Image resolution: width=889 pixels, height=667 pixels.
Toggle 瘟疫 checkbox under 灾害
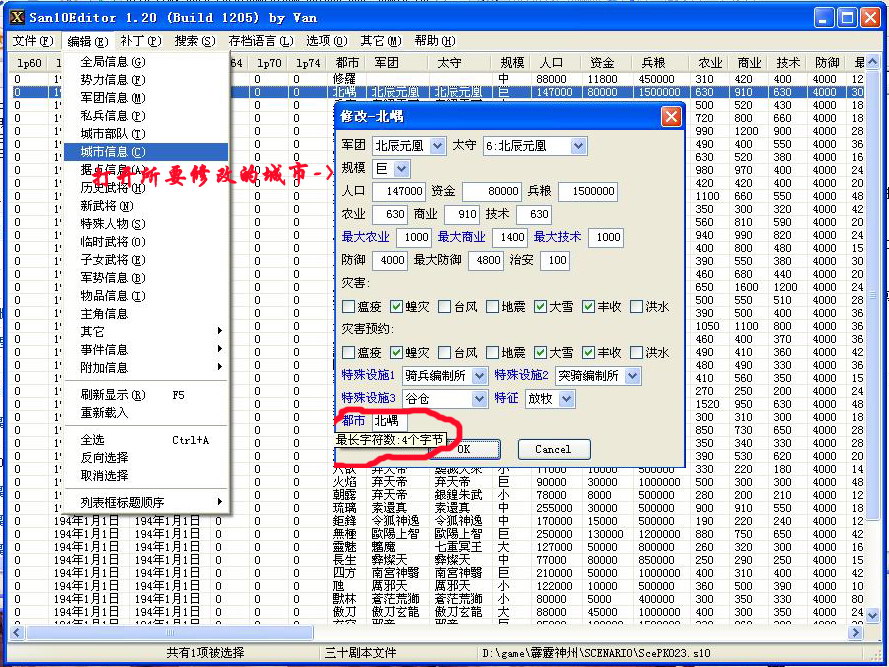[x=348, y=306]
